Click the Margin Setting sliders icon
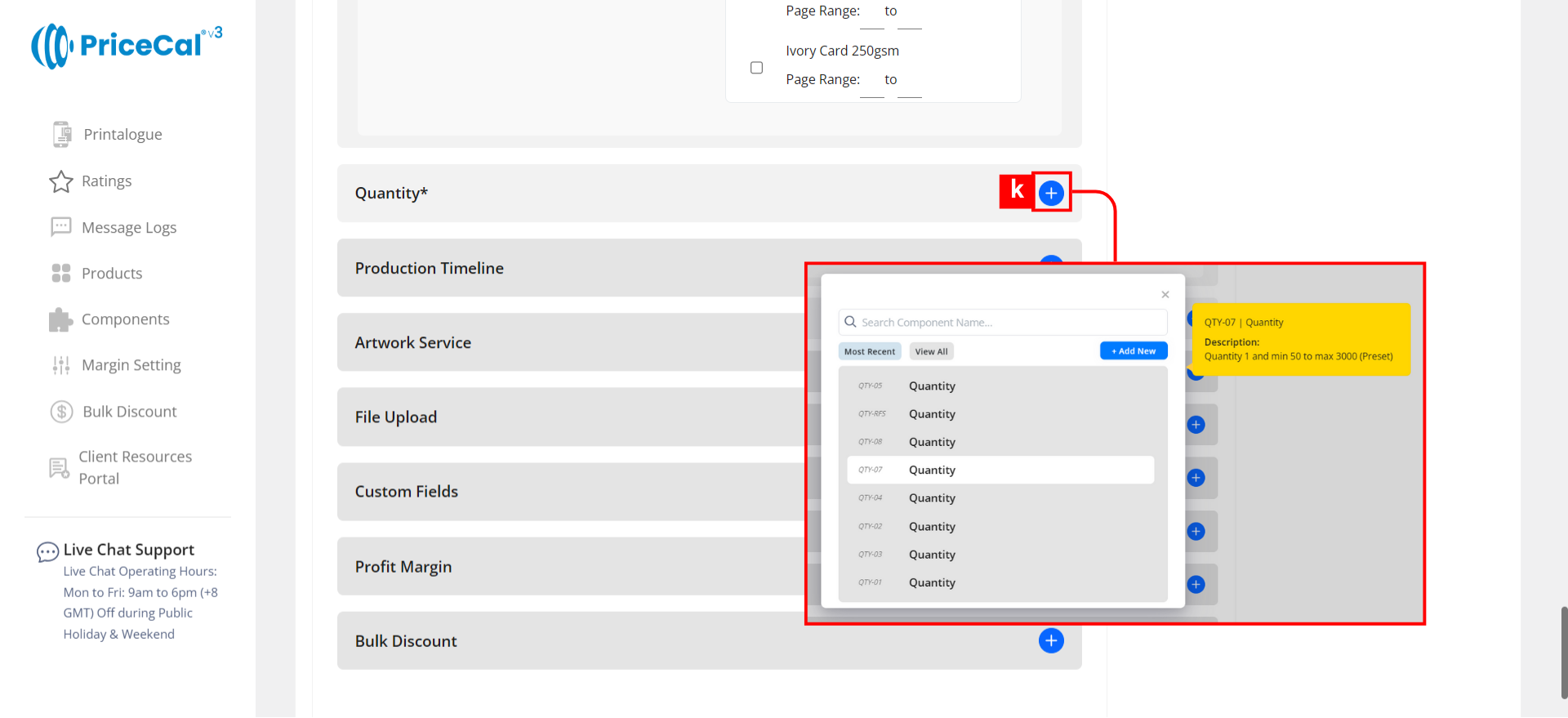1568x718 pixels. click(61, 365)
